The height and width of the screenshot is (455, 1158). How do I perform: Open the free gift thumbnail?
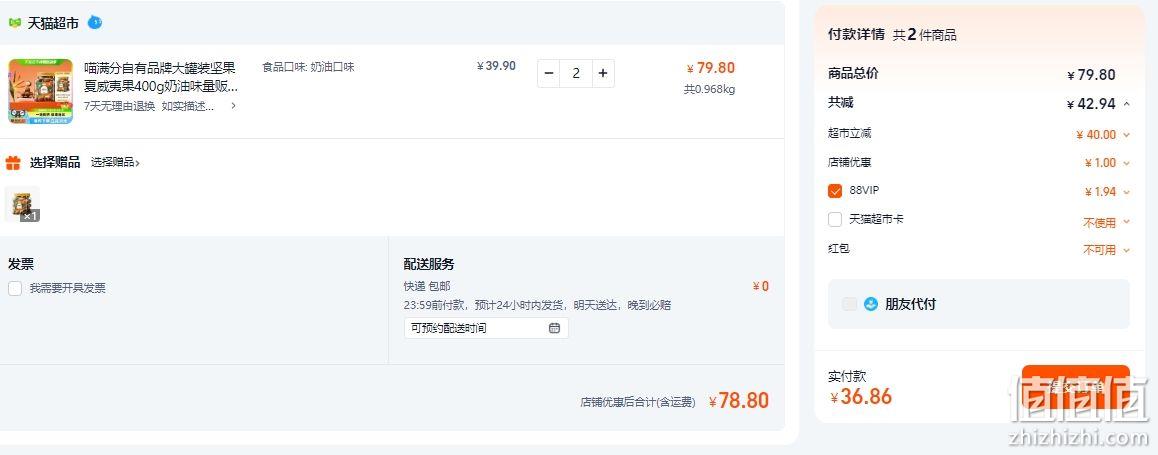(x=22, y=204)
